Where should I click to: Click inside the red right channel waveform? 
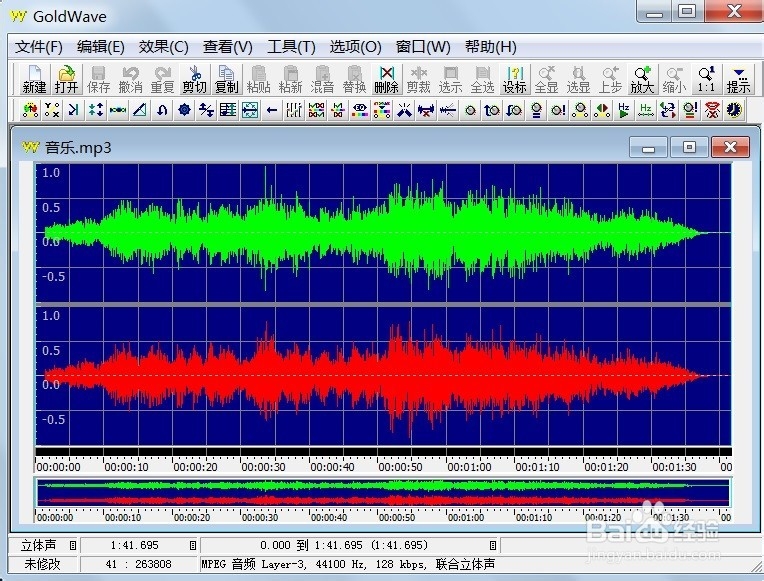(383, 376)
